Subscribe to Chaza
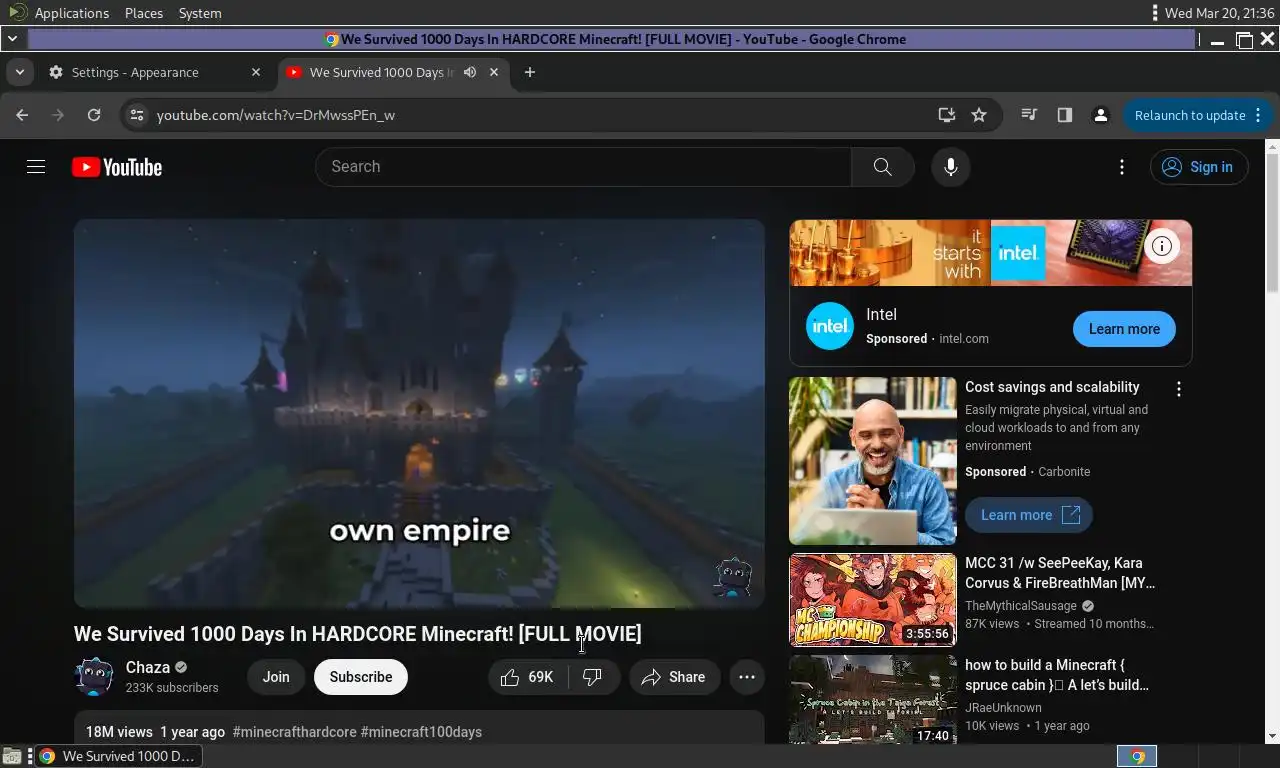Screen dimensions: 1280x768 tap(361, 677)
